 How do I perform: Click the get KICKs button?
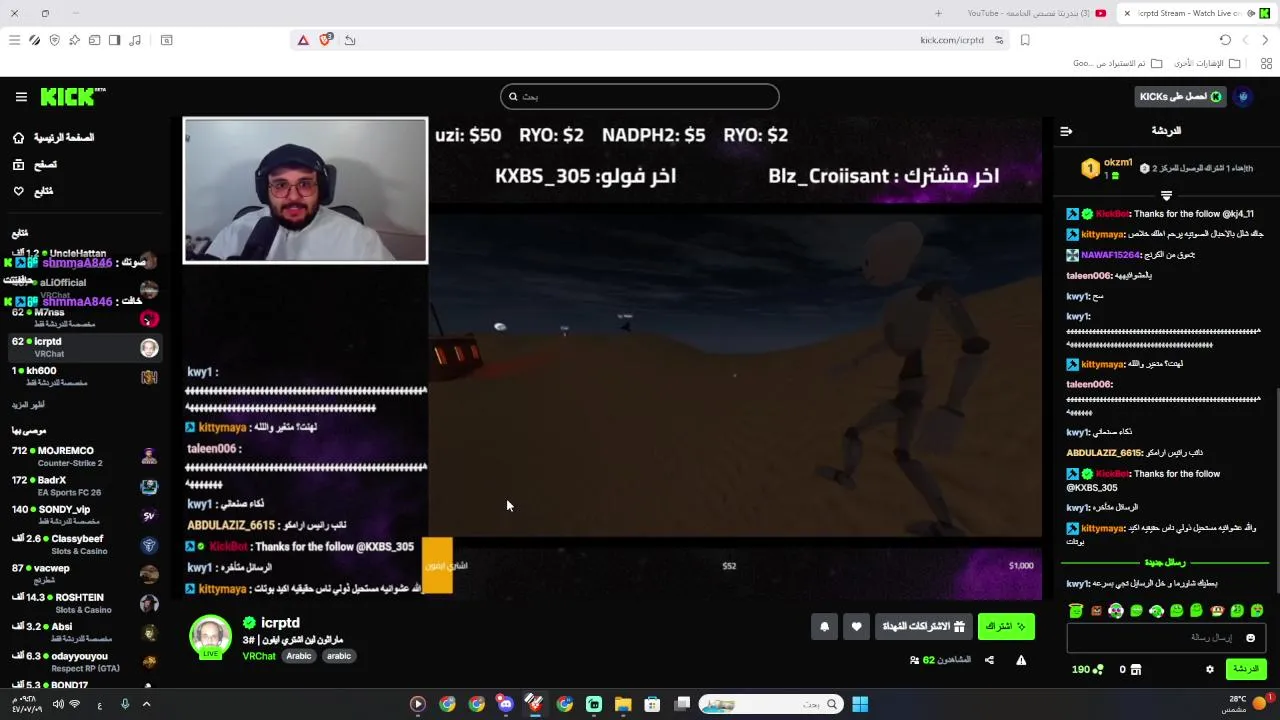click(1181, 97)
